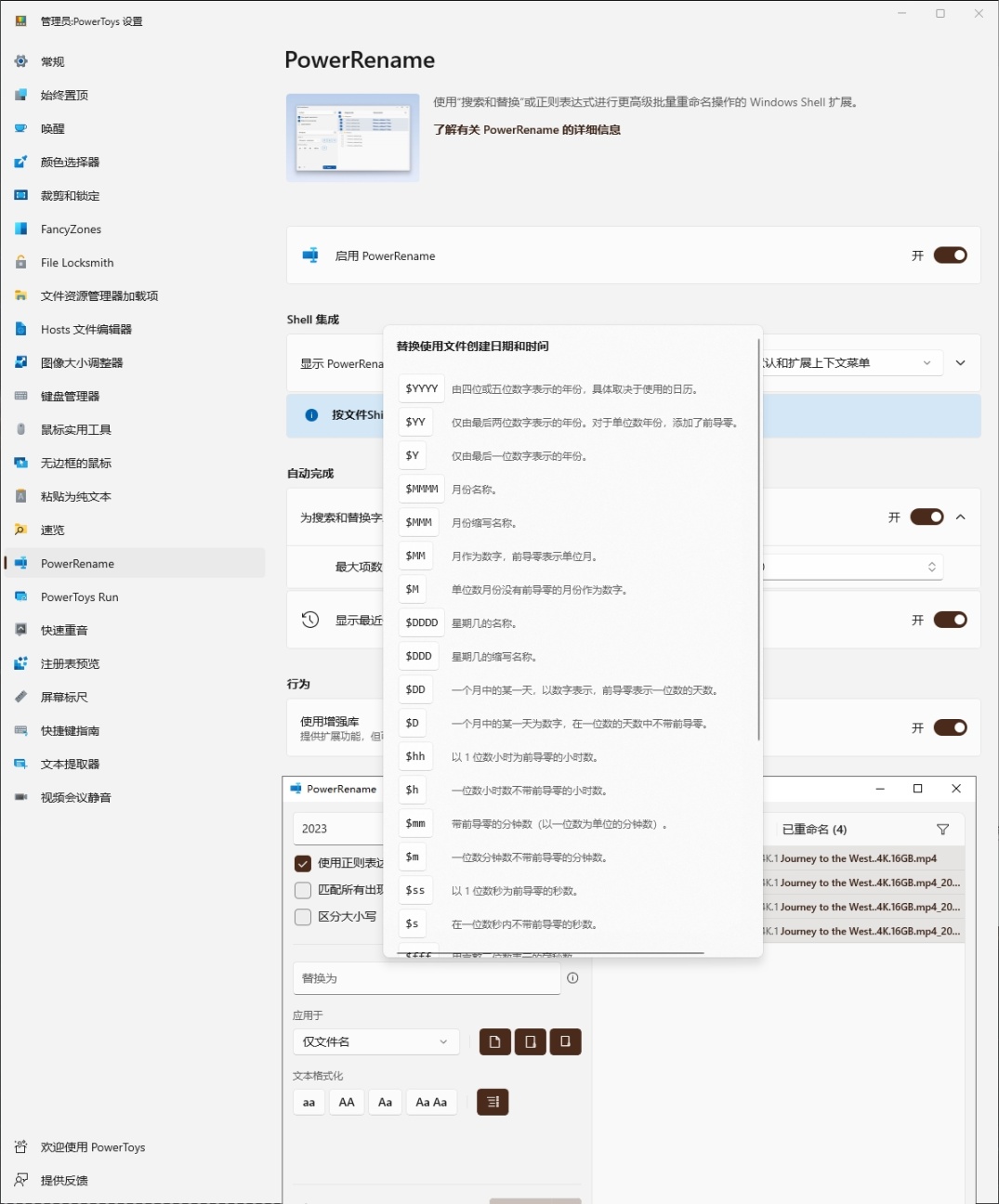Open 了解有关 PowerRename 的详细信息 link
Screen dimensions: 999x1204
(527, 130)
